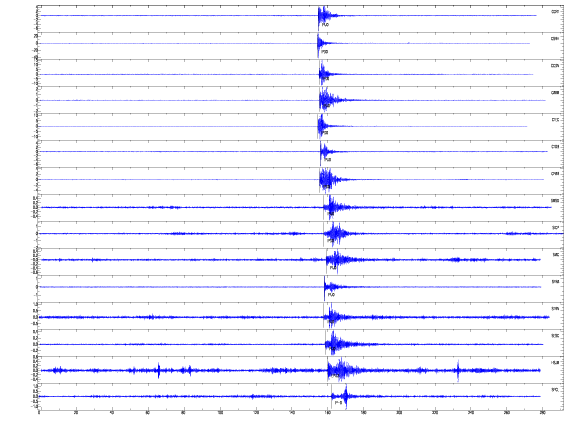Click the pick label on the eleventh trace
Image resolution: width=580 pixels, height=440 pixels.
(x=331, y=295)
